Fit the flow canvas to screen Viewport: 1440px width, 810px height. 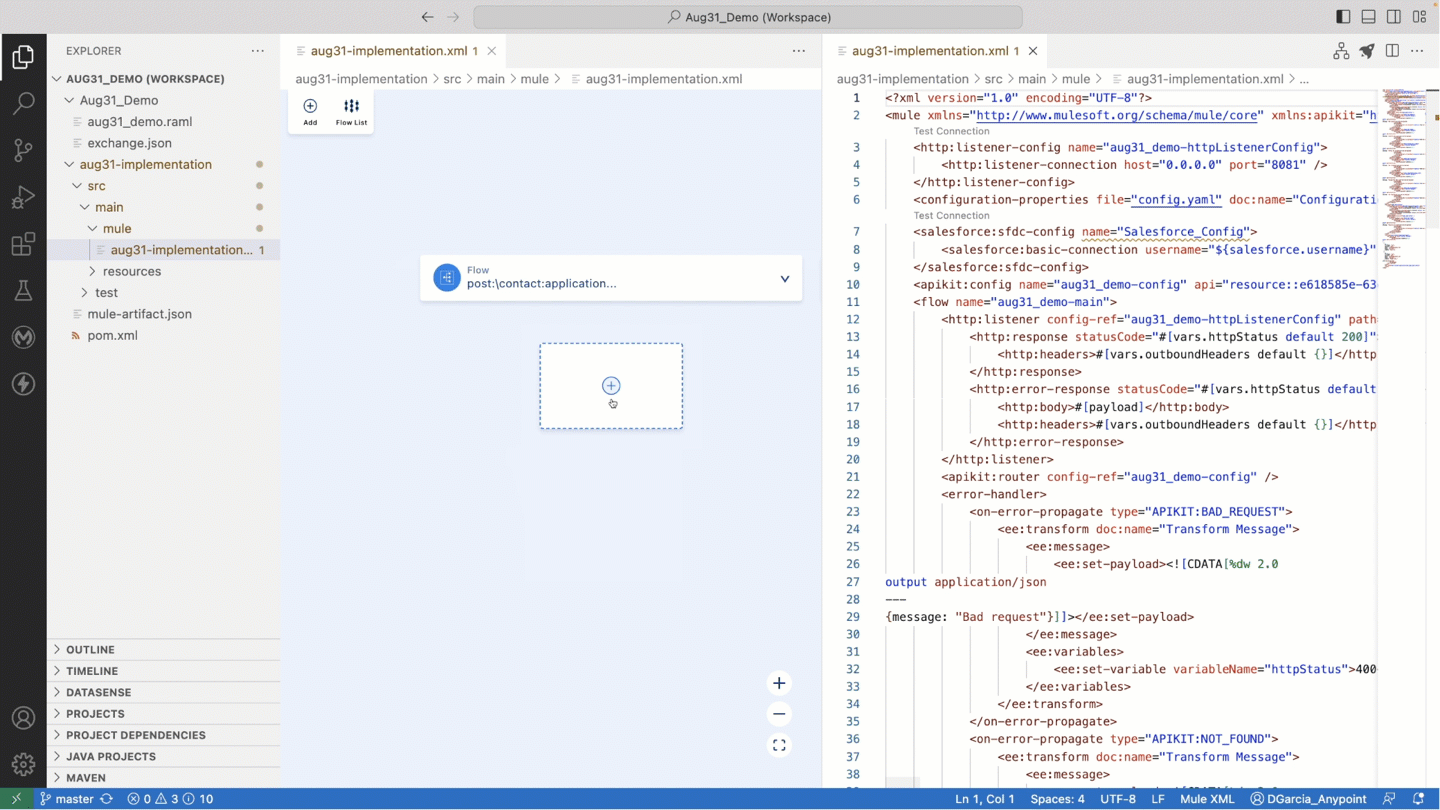[x=779, y=745]
